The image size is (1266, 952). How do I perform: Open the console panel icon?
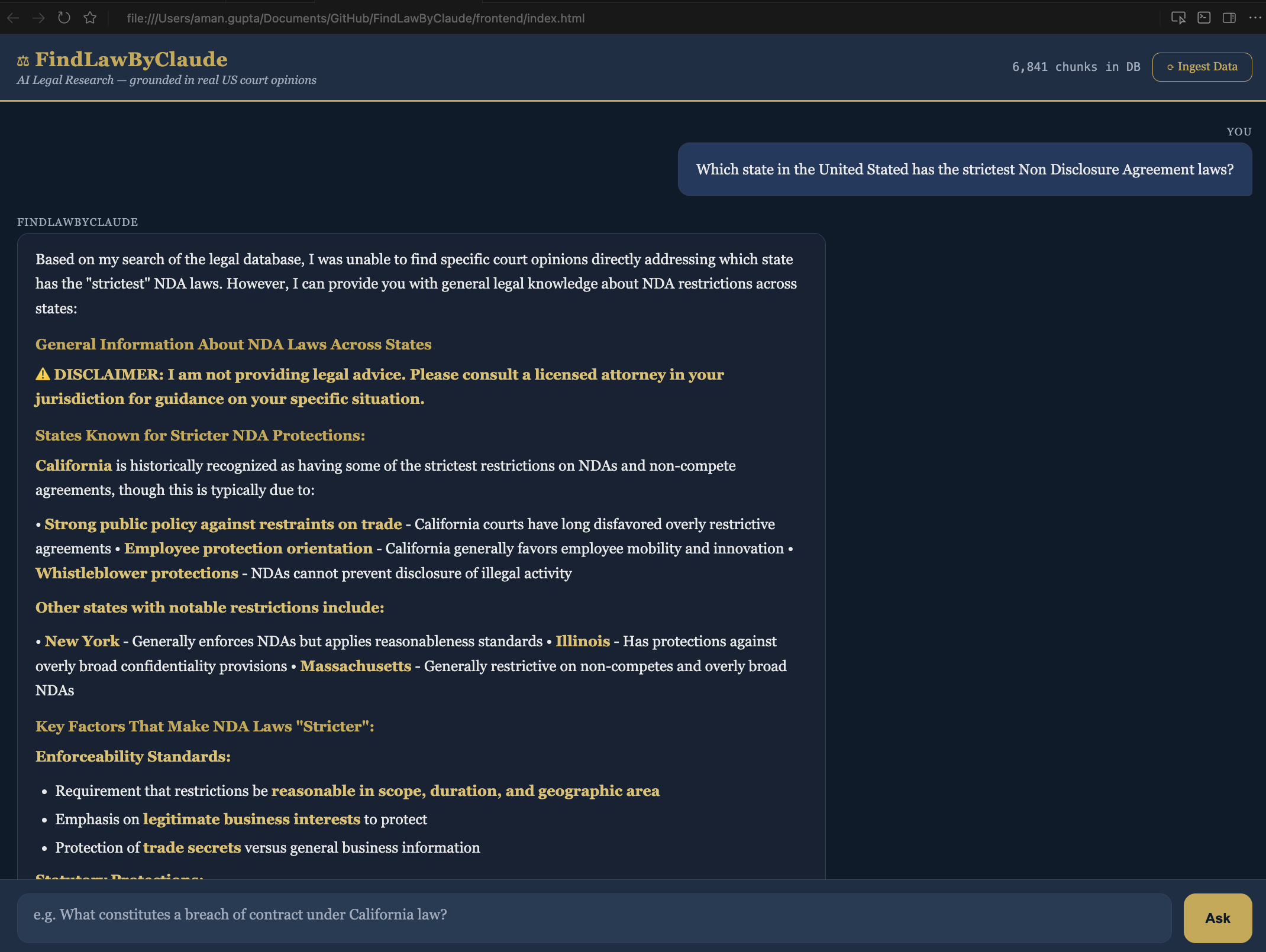[x=1204, y=18]
